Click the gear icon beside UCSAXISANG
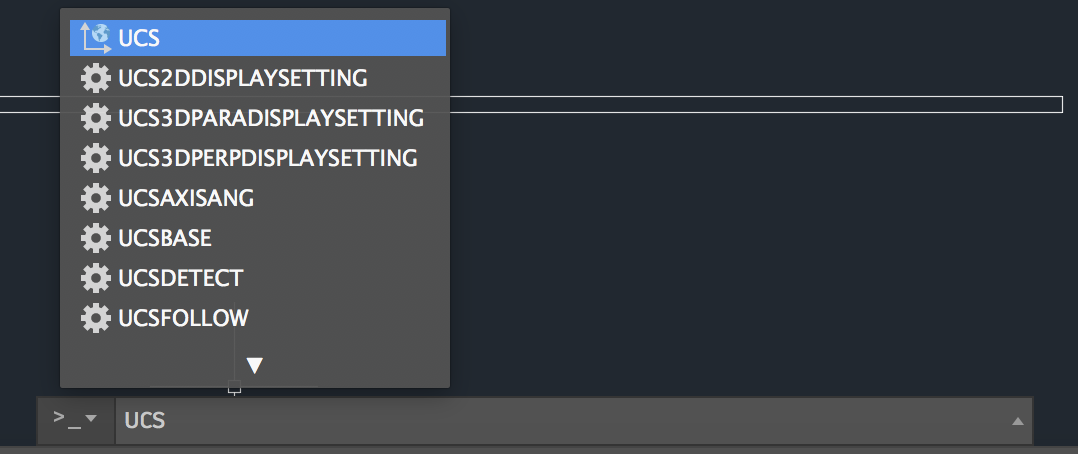This screenshot has height=454, width=1078. [96, 198]
